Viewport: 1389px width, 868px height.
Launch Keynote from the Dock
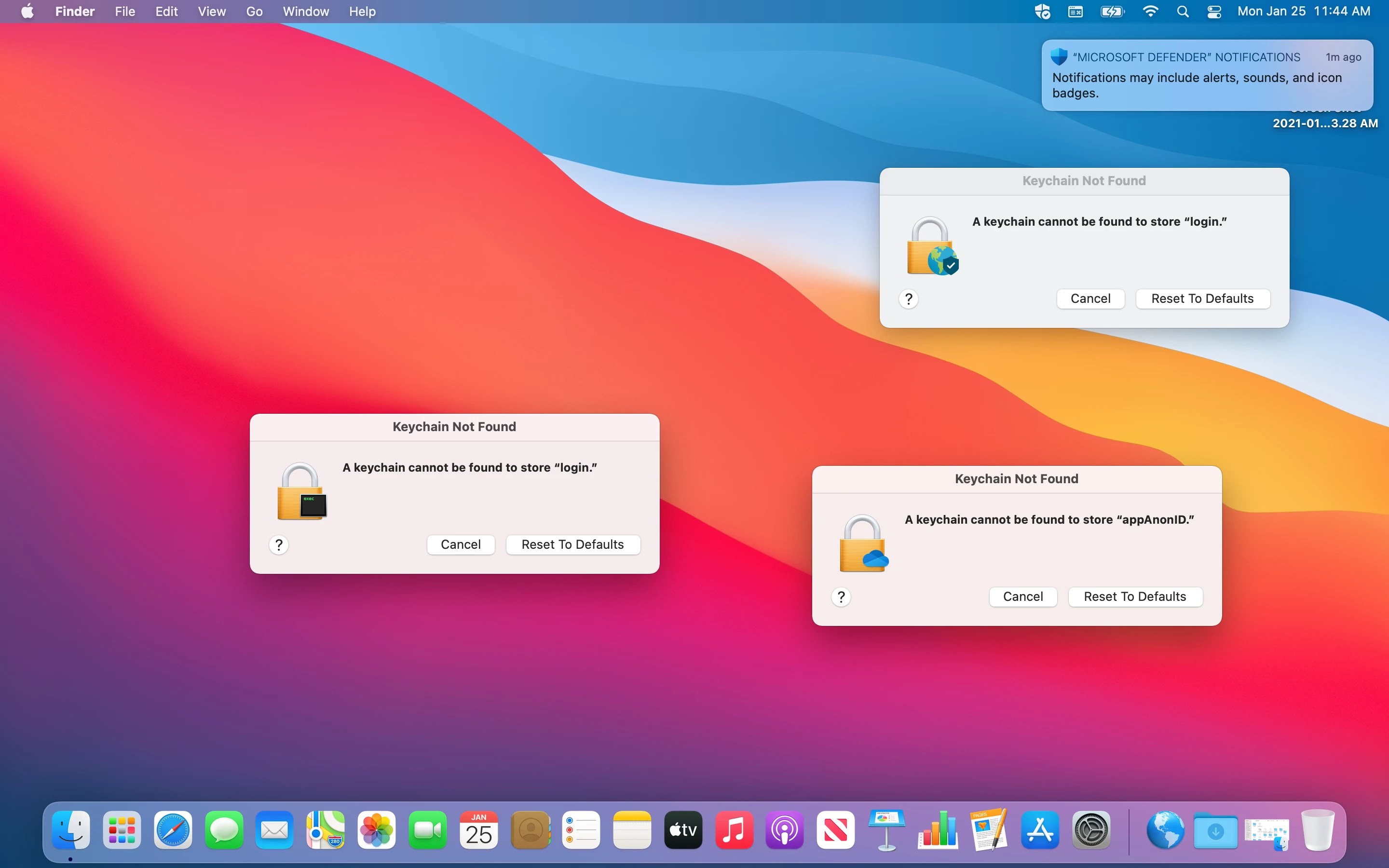[x=886, y=830]
